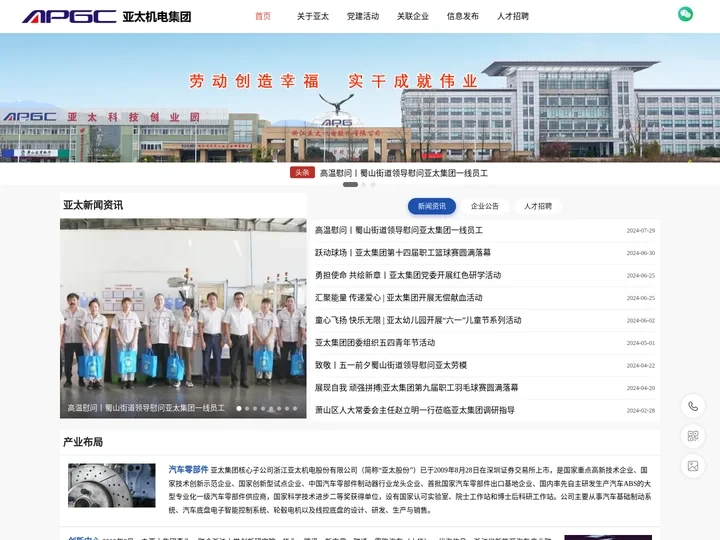This screenshot has width=720, height=540.
Task: Click the green WeChat icon in header
Action: tap(685, 14)
